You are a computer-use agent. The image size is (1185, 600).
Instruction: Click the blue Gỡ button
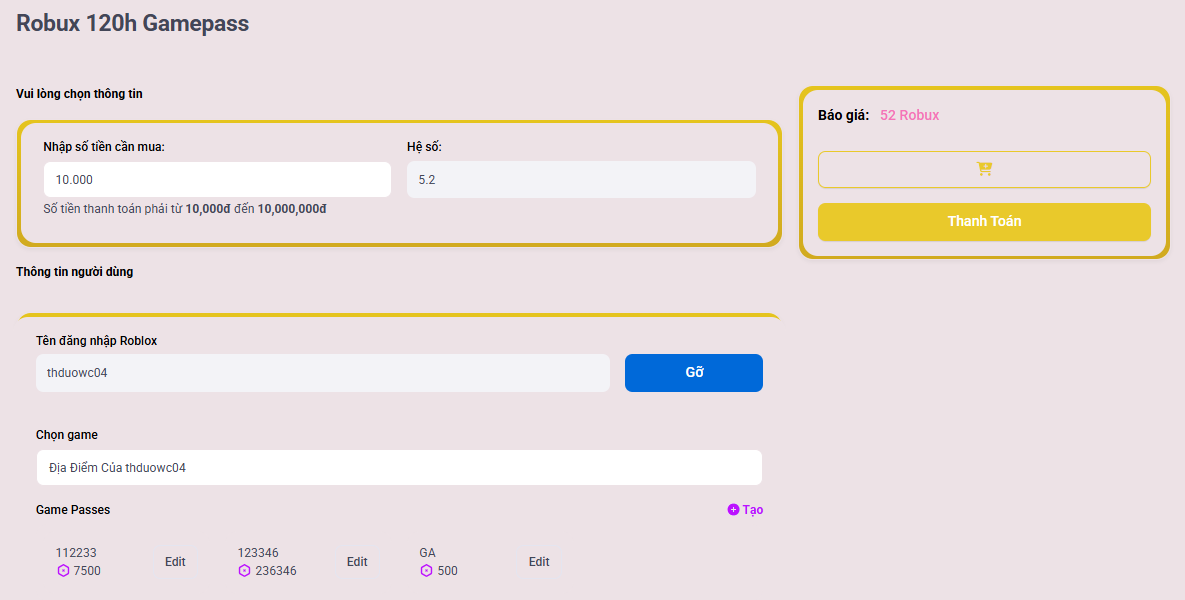tap(694, 373)
